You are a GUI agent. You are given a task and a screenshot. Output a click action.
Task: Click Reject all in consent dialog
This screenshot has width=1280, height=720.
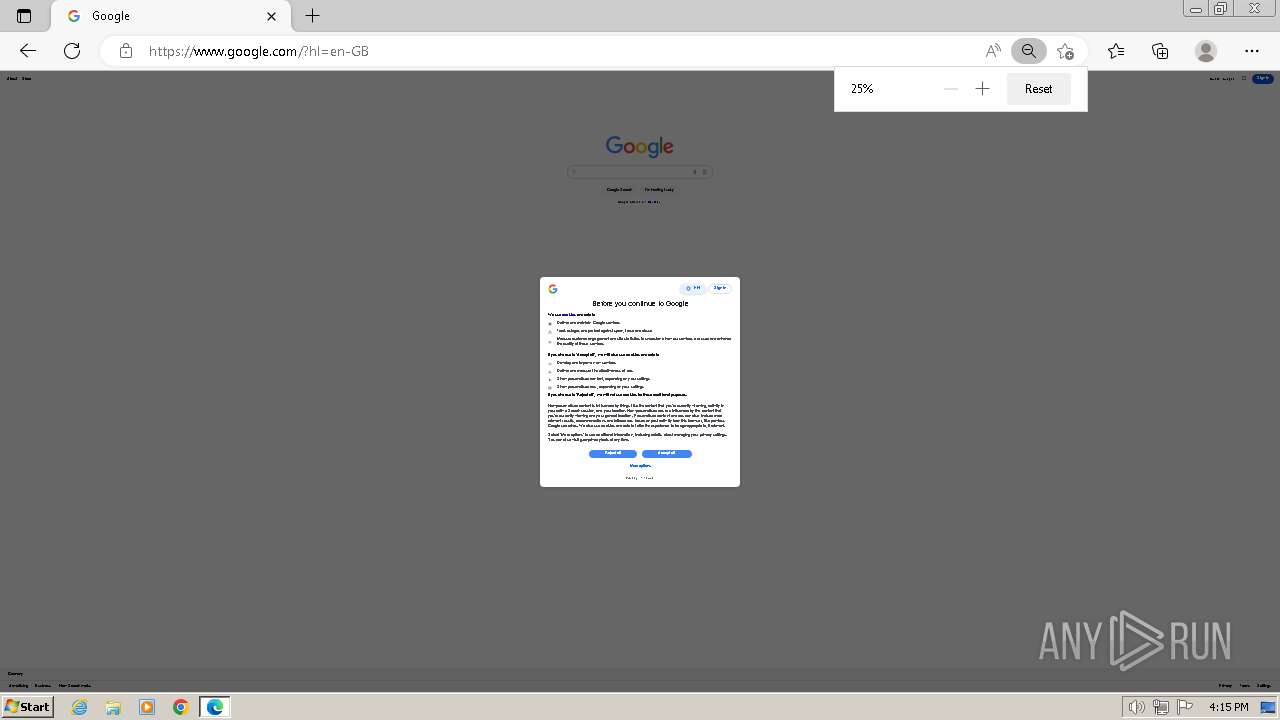click(x=613, y=453)
